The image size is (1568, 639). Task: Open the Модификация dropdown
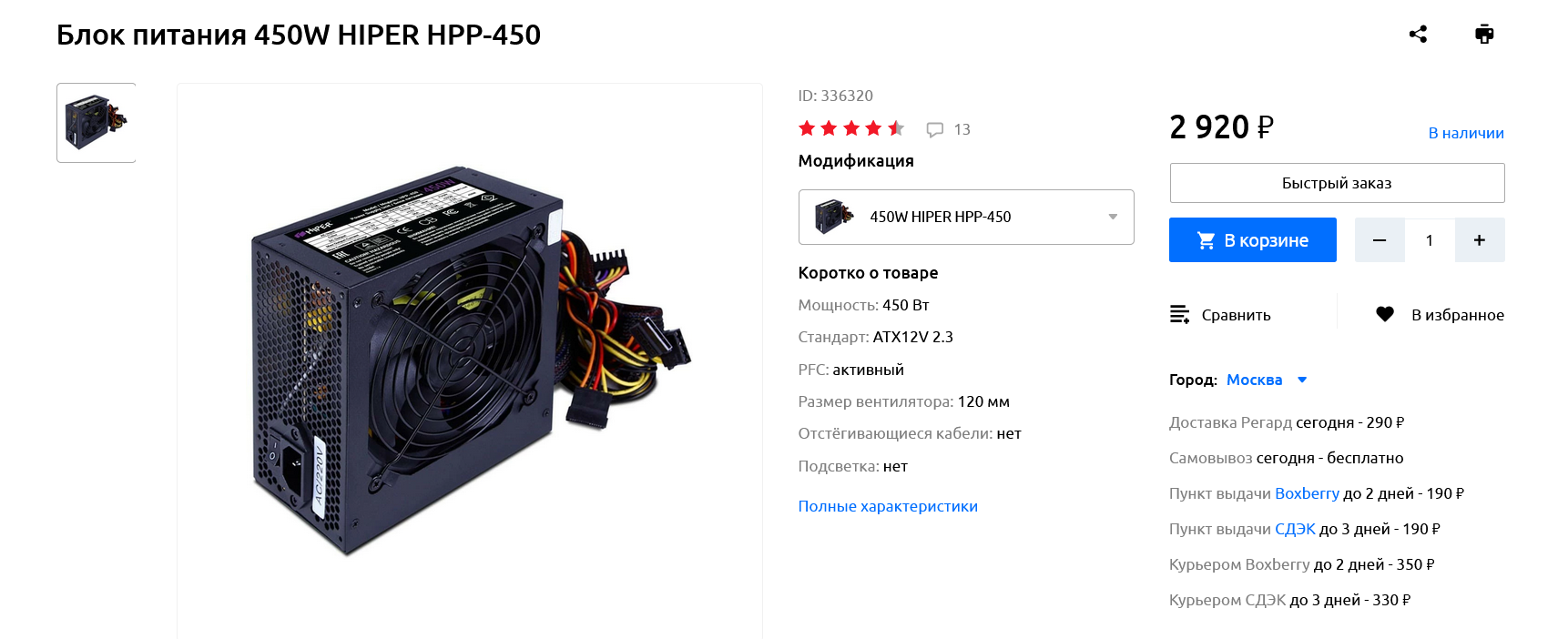click(x=966, y=217)
